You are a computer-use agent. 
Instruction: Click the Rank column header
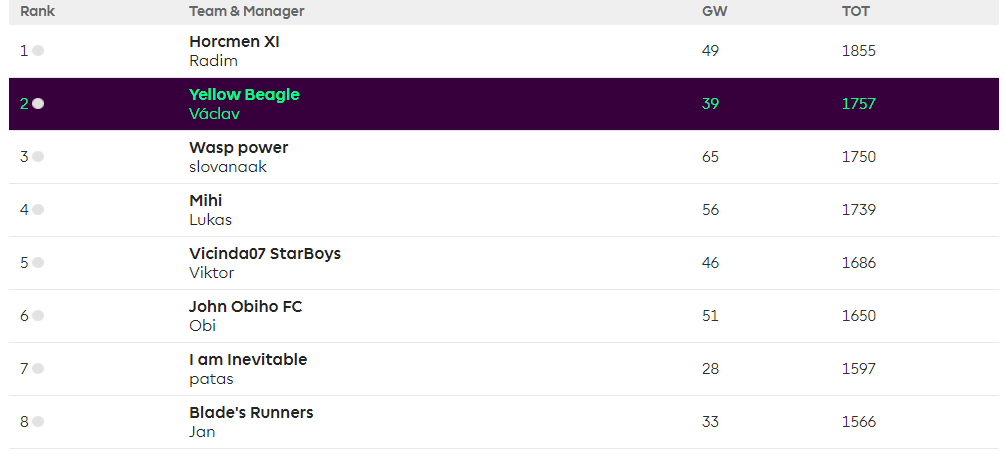[x=37, y=11]
